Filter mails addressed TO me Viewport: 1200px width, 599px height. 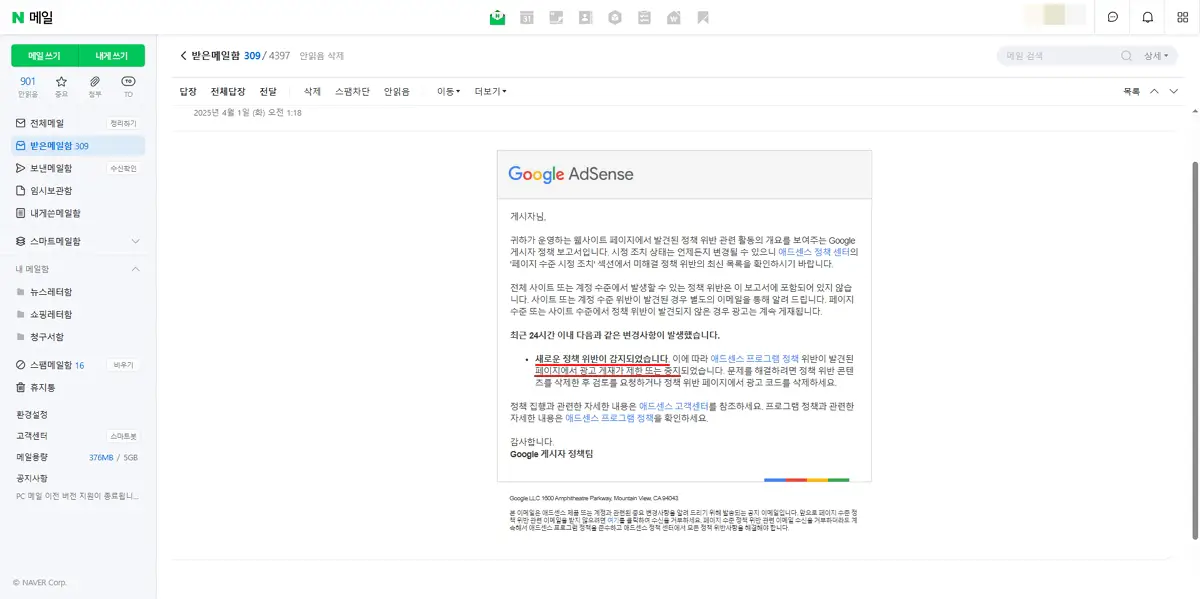pos(128,87)
